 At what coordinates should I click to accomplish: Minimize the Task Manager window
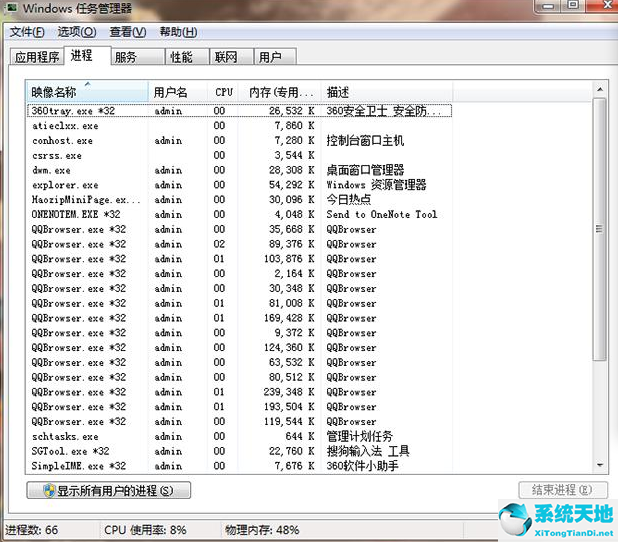(548, 6)
